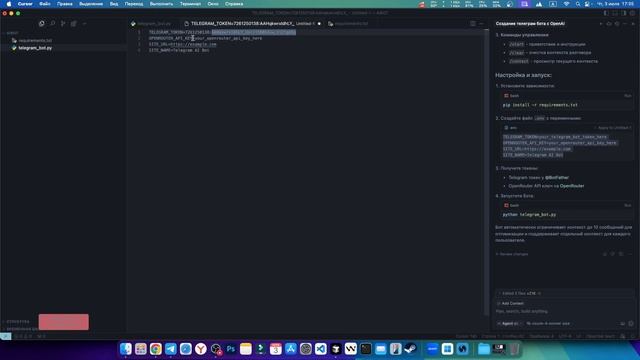Click the send button in chat input
The width and height of the screenshot is (640, 360).
coord(631,323)
